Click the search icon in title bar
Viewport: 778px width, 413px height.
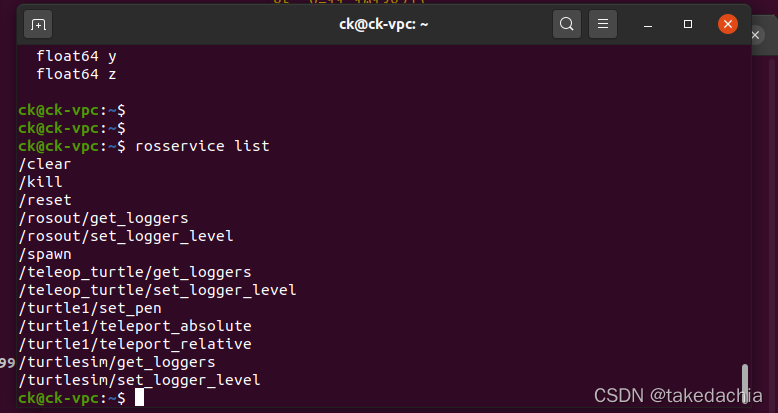click(x=567, y=23)
